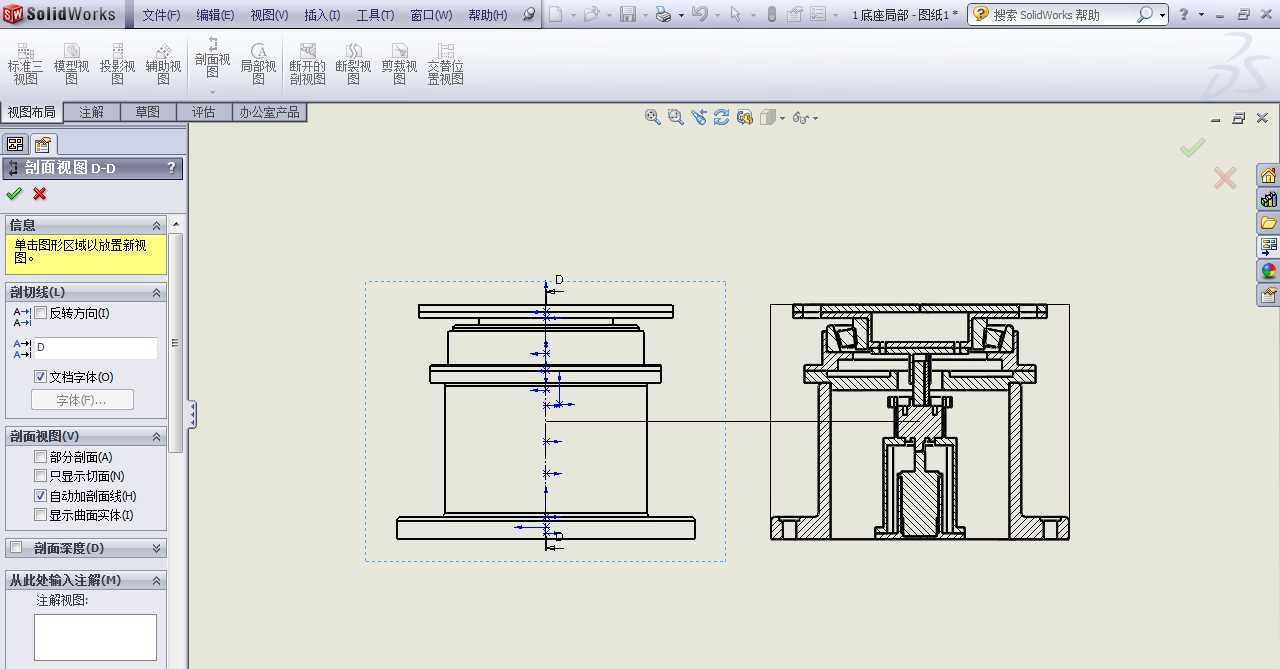This screenshot has width=1280, height=669.
Task: Accept with the green confirmation corner checkmark
Action: (1192, 148)
